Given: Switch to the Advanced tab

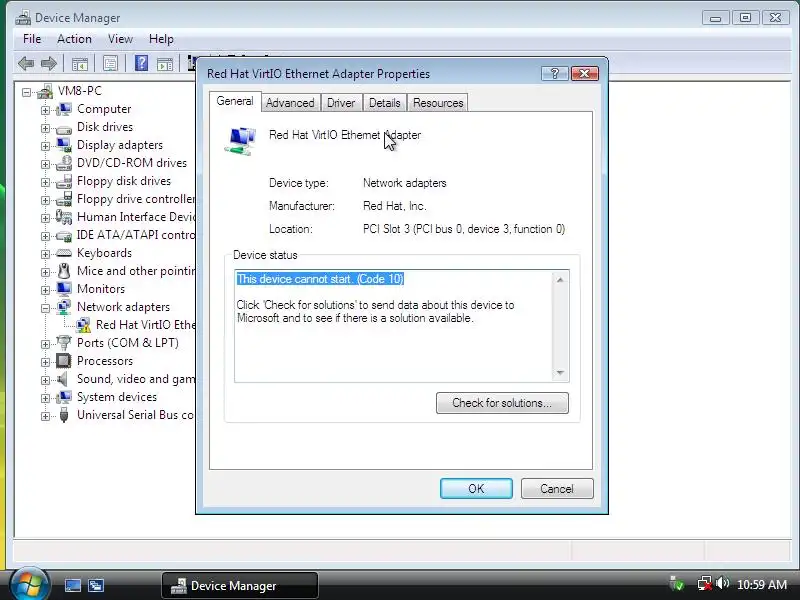Looking at the screenshot, I should tap(290, 103).
